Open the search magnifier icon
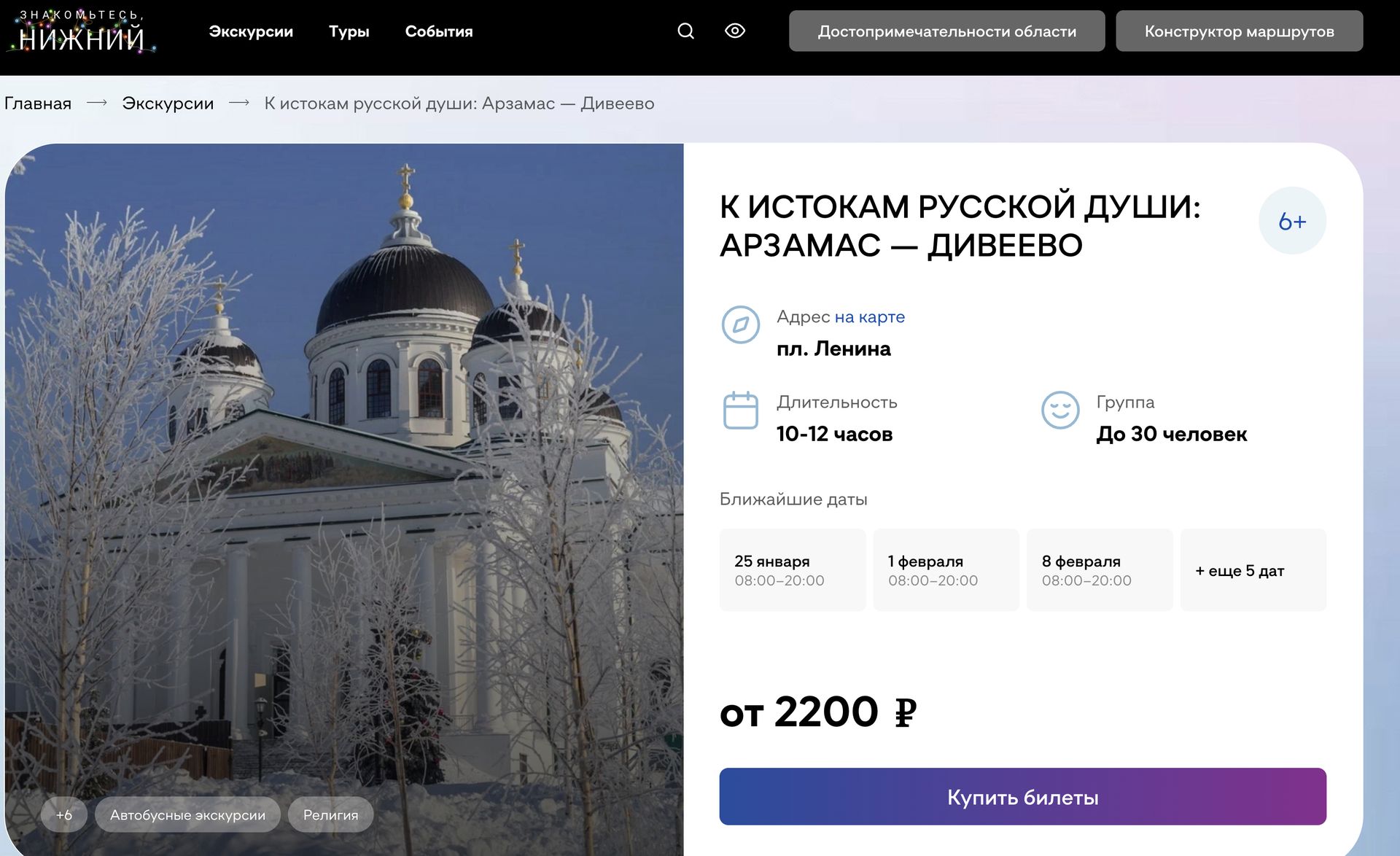The image size is (1400, 856). (685, 31)
